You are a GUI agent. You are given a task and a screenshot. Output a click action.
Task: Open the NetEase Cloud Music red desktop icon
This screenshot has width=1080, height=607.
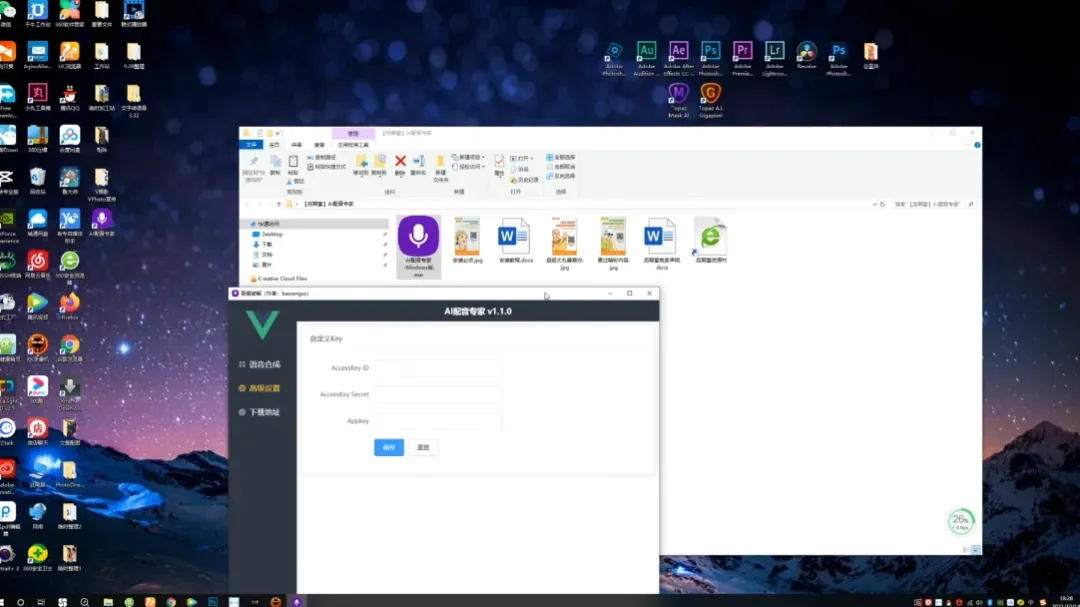(37, 265)
